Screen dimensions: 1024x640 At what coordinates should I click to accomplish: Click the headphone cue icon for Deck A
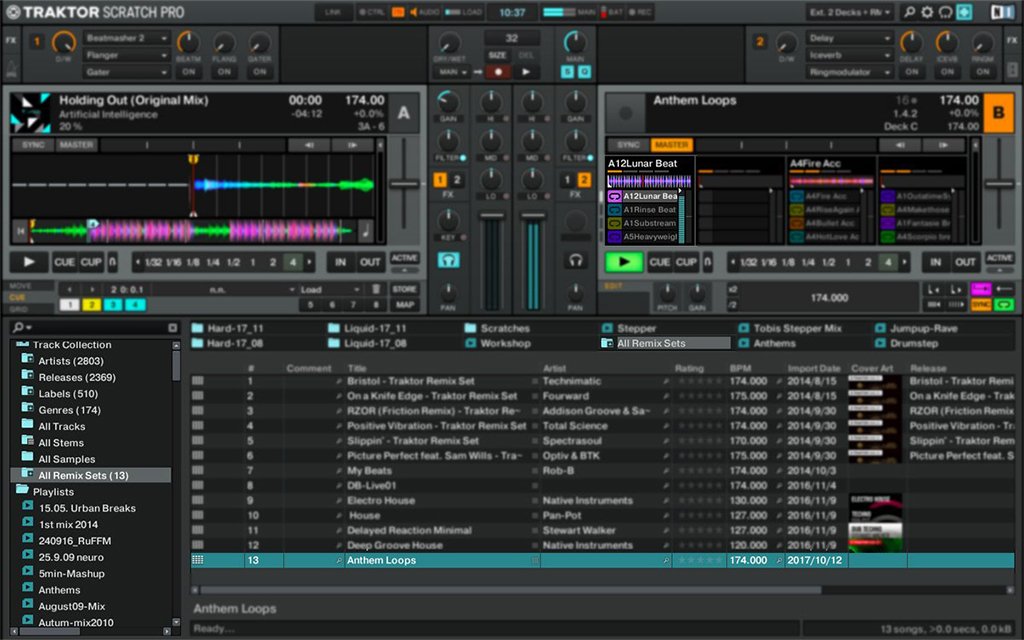click(448, 260)
